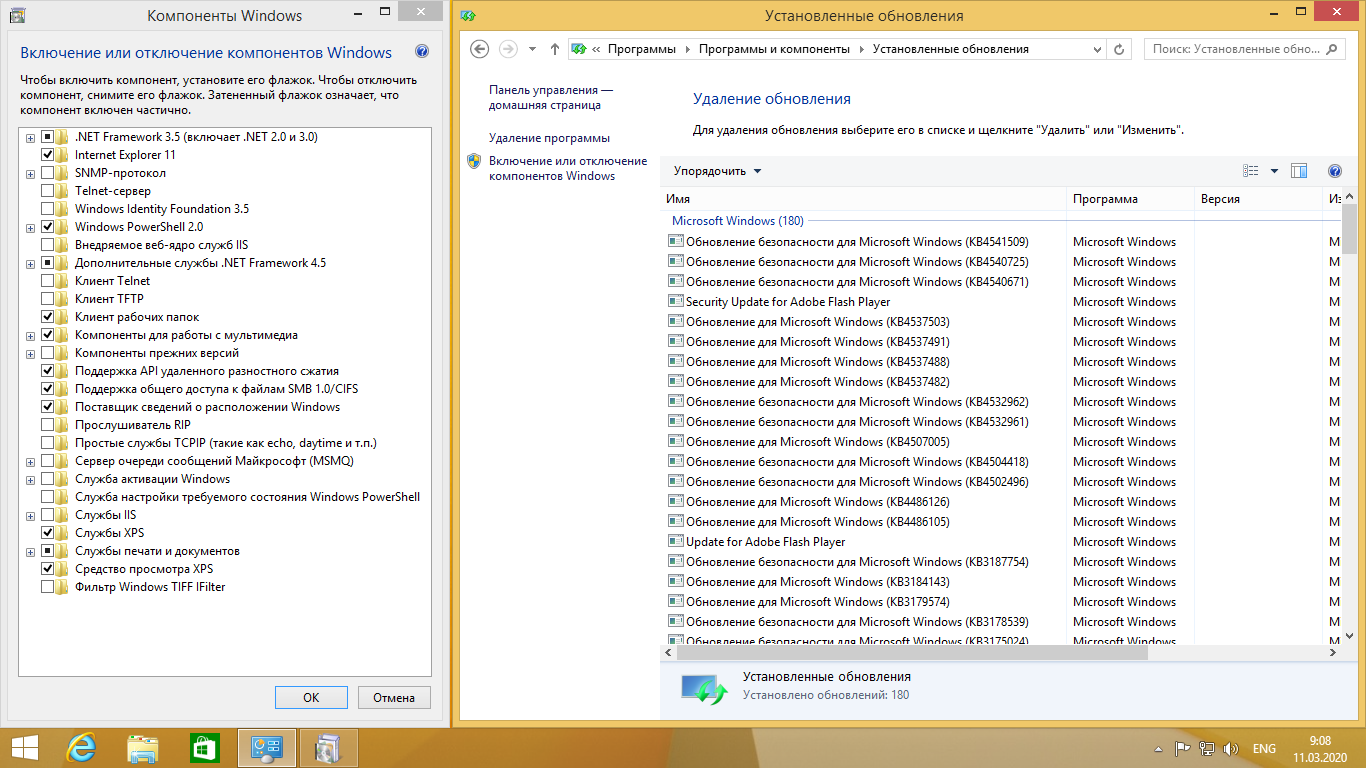Screen dimensions: 1366x768
Task: Sort by Программа column header
Action: pyautogui.click(x=1131, y=199)
